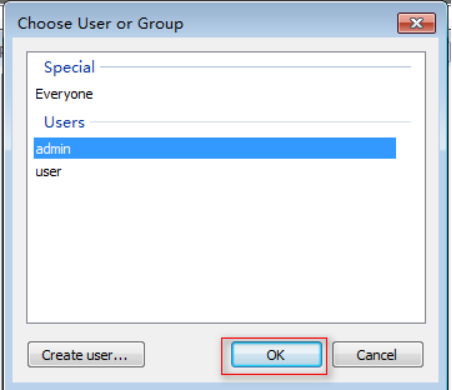Screen dimensions: 452x390
Task: Click the blank title bar area left of the X
Action: tap(290, 23)
